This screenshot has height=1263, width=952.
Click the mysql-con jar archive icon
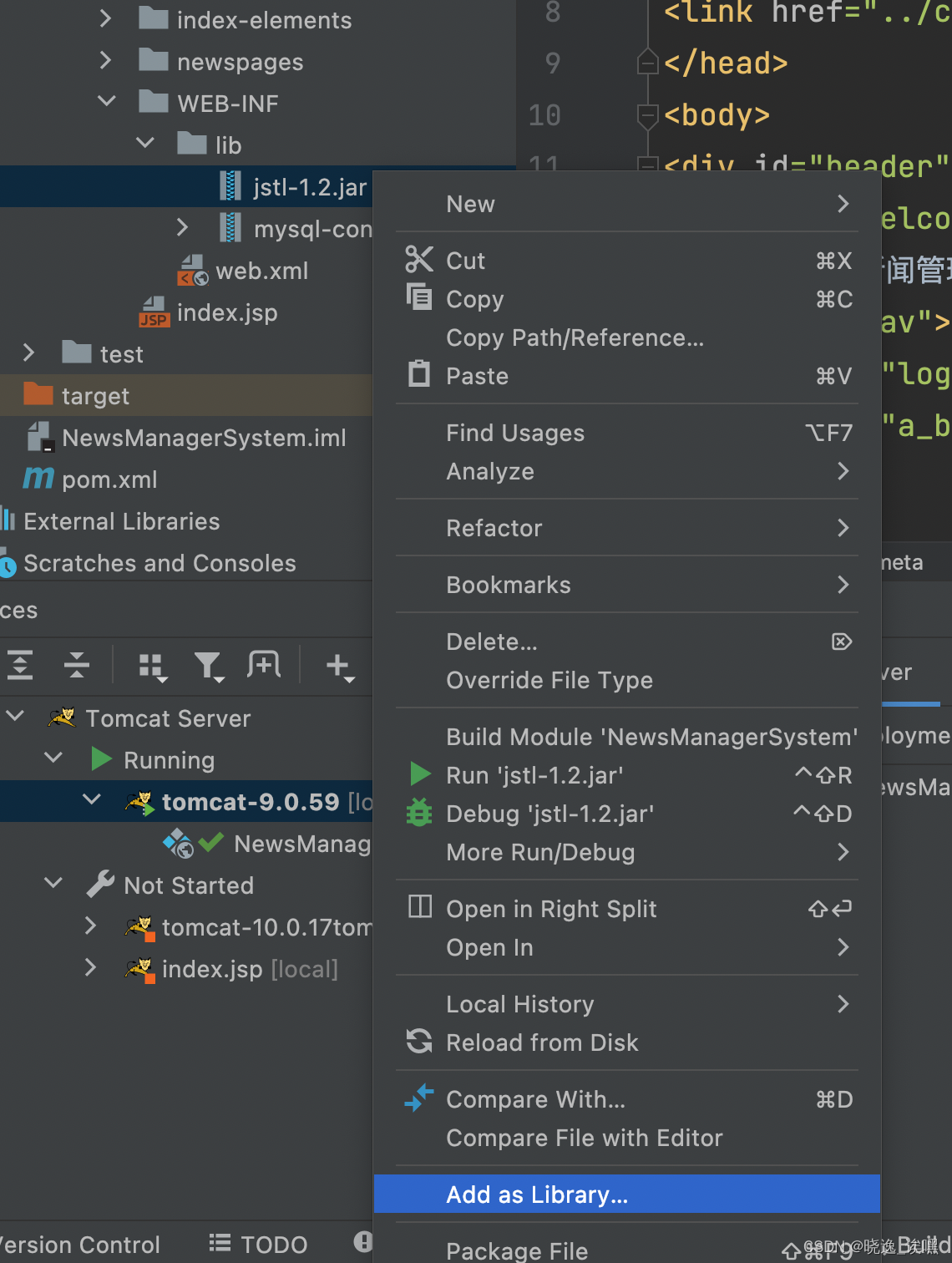(x=230, y=228)
